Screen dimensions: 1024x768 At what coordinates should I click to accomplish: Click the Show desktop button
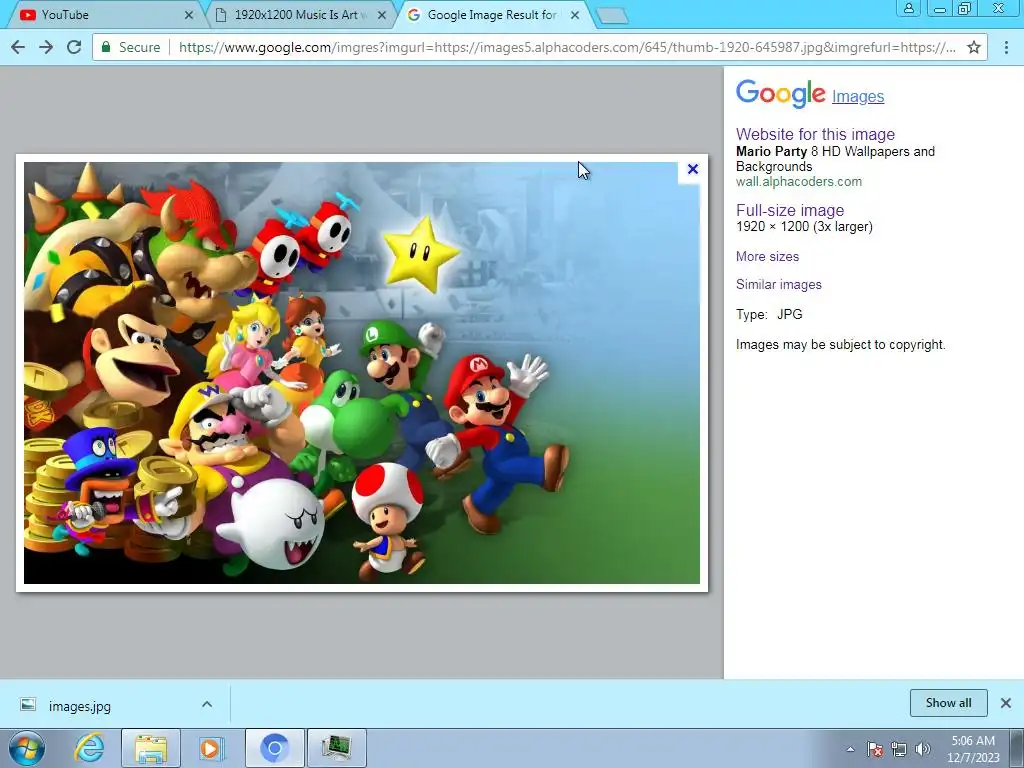pyautogui.click(x=1016, y=748)
